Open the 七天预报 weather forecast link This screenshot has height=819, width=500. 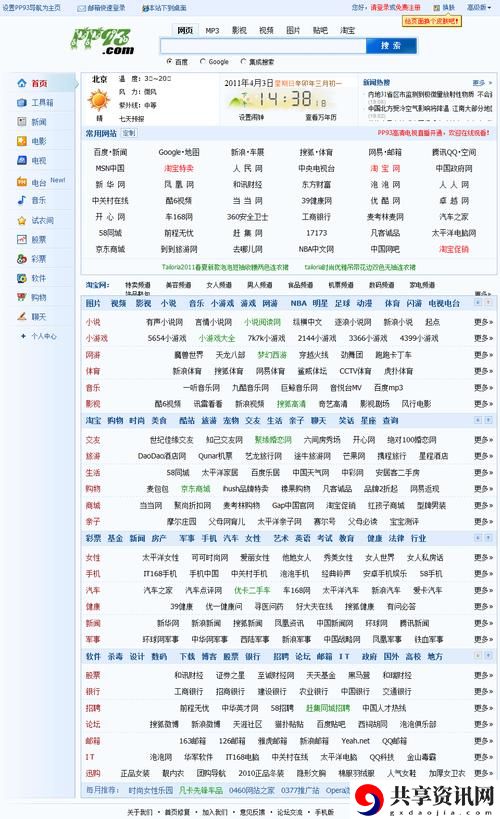[131, 119]
